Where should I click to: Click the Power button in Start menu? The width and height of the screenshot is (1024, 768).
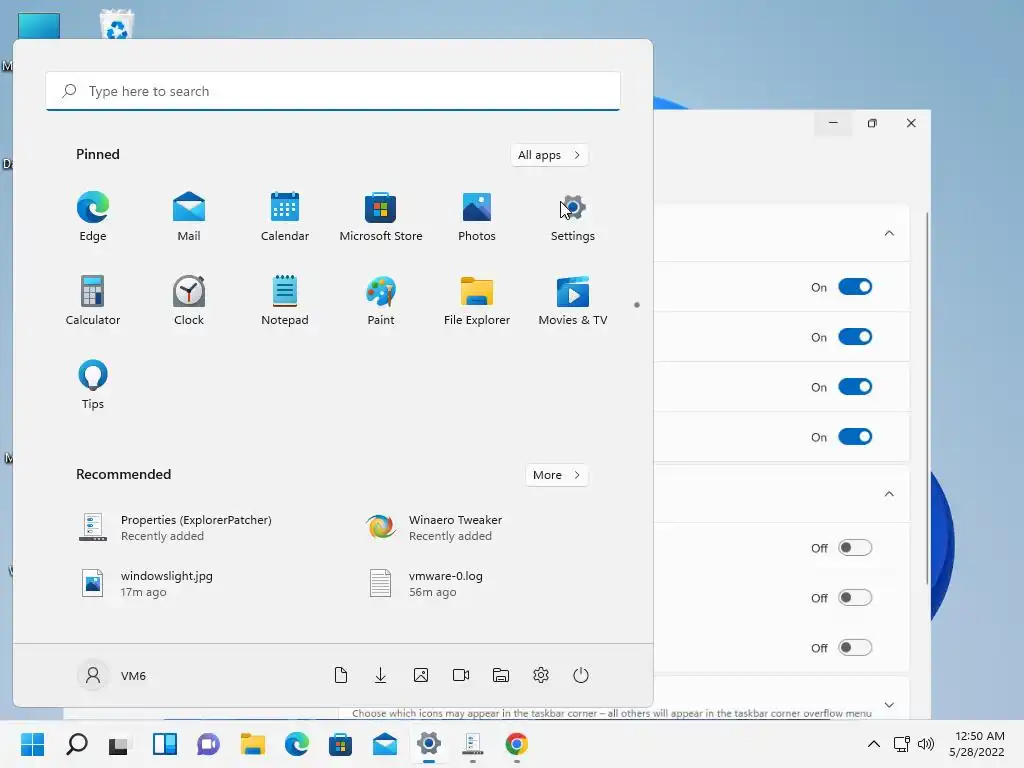[x=581, y=675]
